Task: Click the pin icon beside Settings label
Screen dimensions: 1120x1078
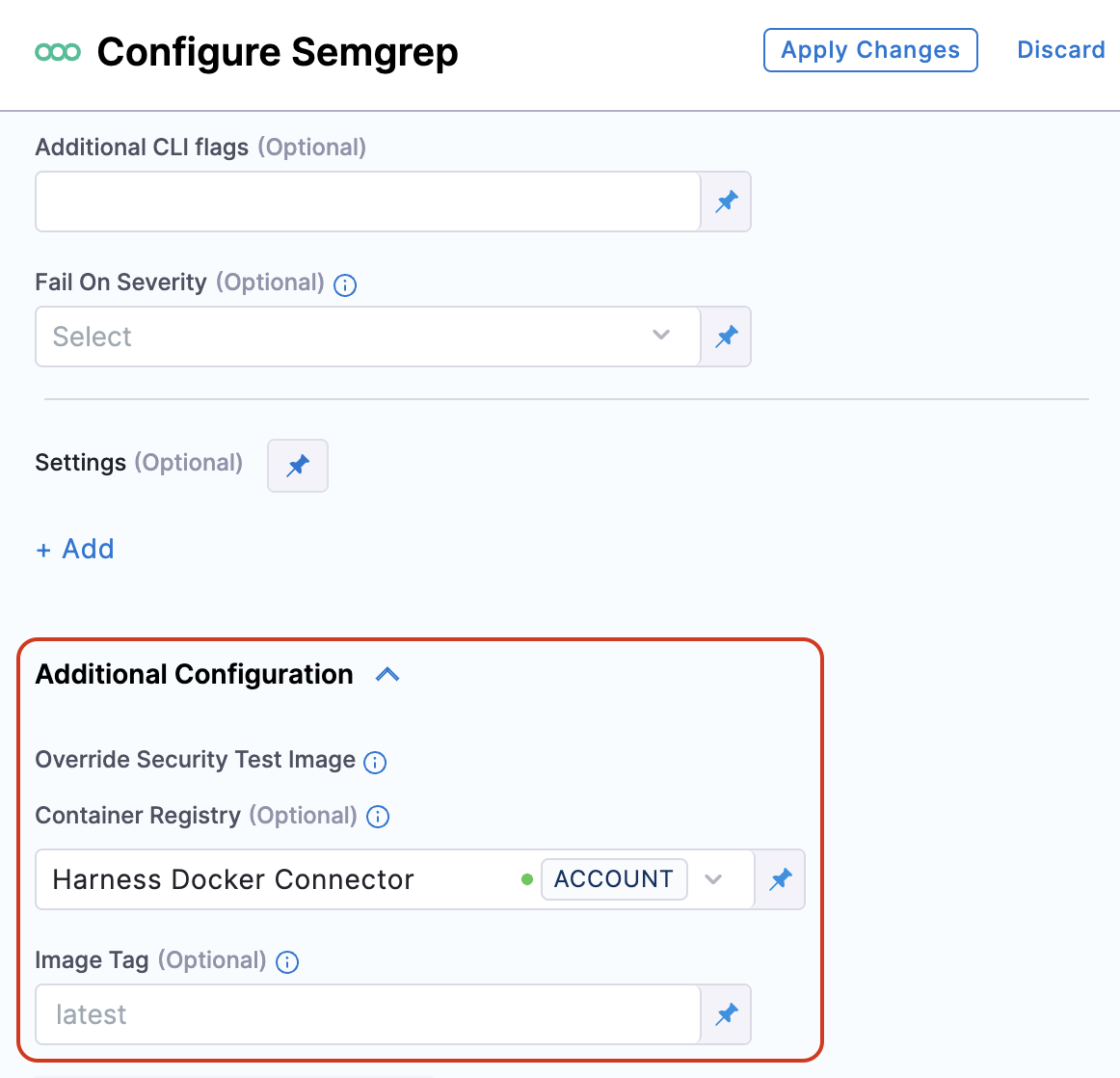Action: coord(298,466)
